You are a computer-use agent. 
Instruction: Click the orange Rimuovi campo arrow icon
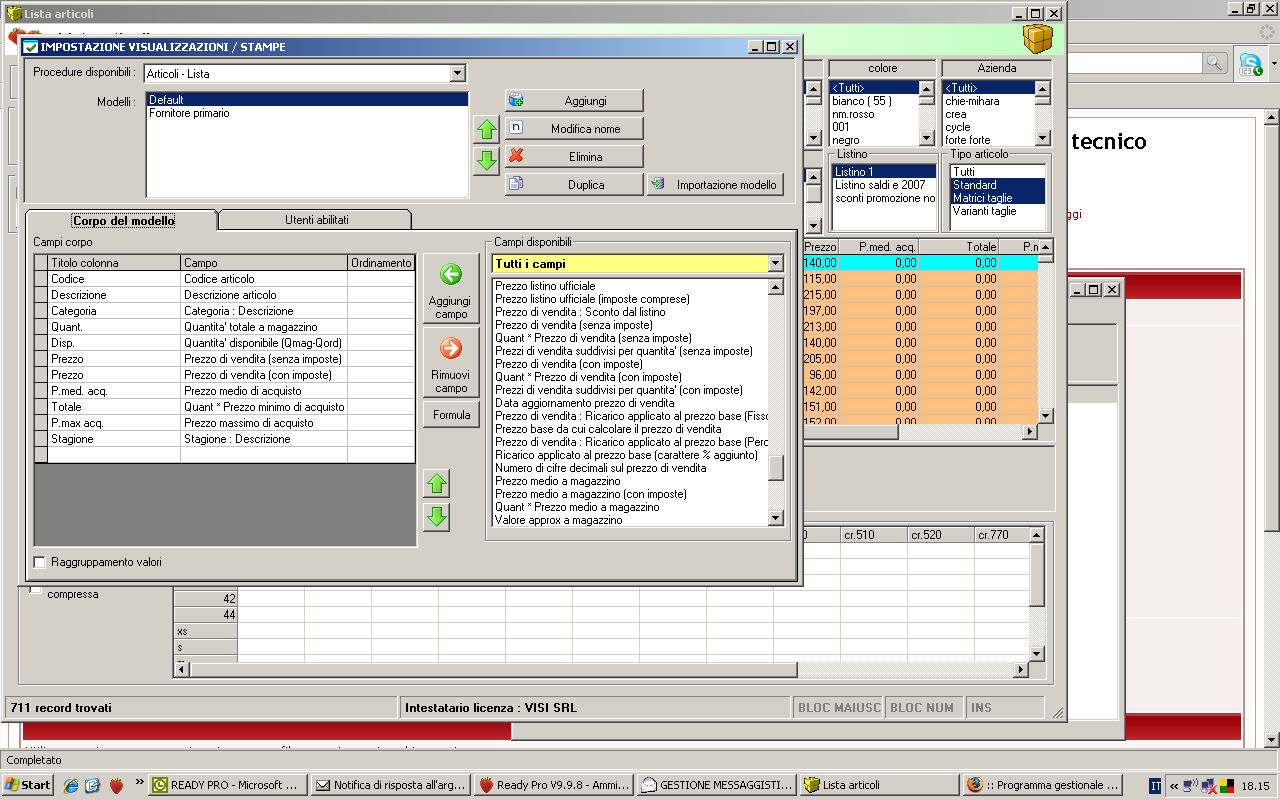pyautogui.click(x=451, y=348)
